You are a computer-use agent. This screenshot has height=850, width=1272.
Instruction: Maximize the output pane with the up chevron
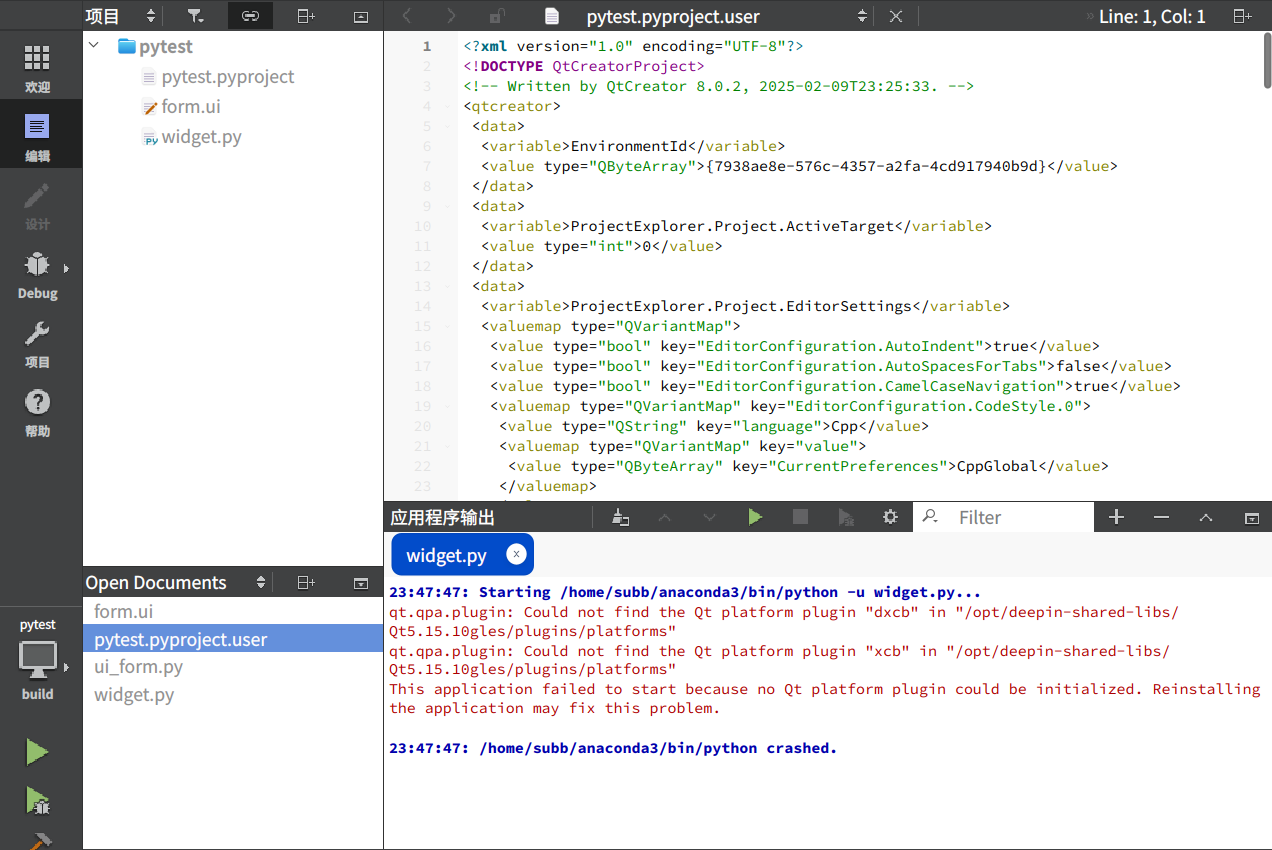[x=1206, y=517]
